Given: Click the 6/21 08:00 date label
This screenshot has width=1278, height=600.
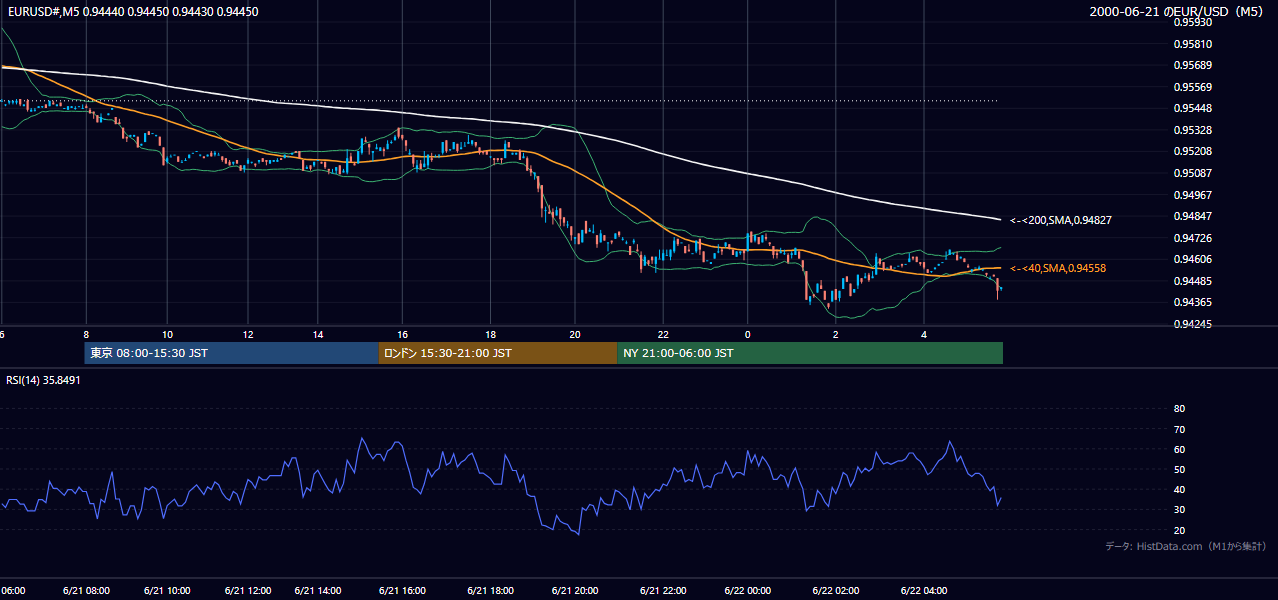Looking at the screenshot, I should [x=87, y=590].
